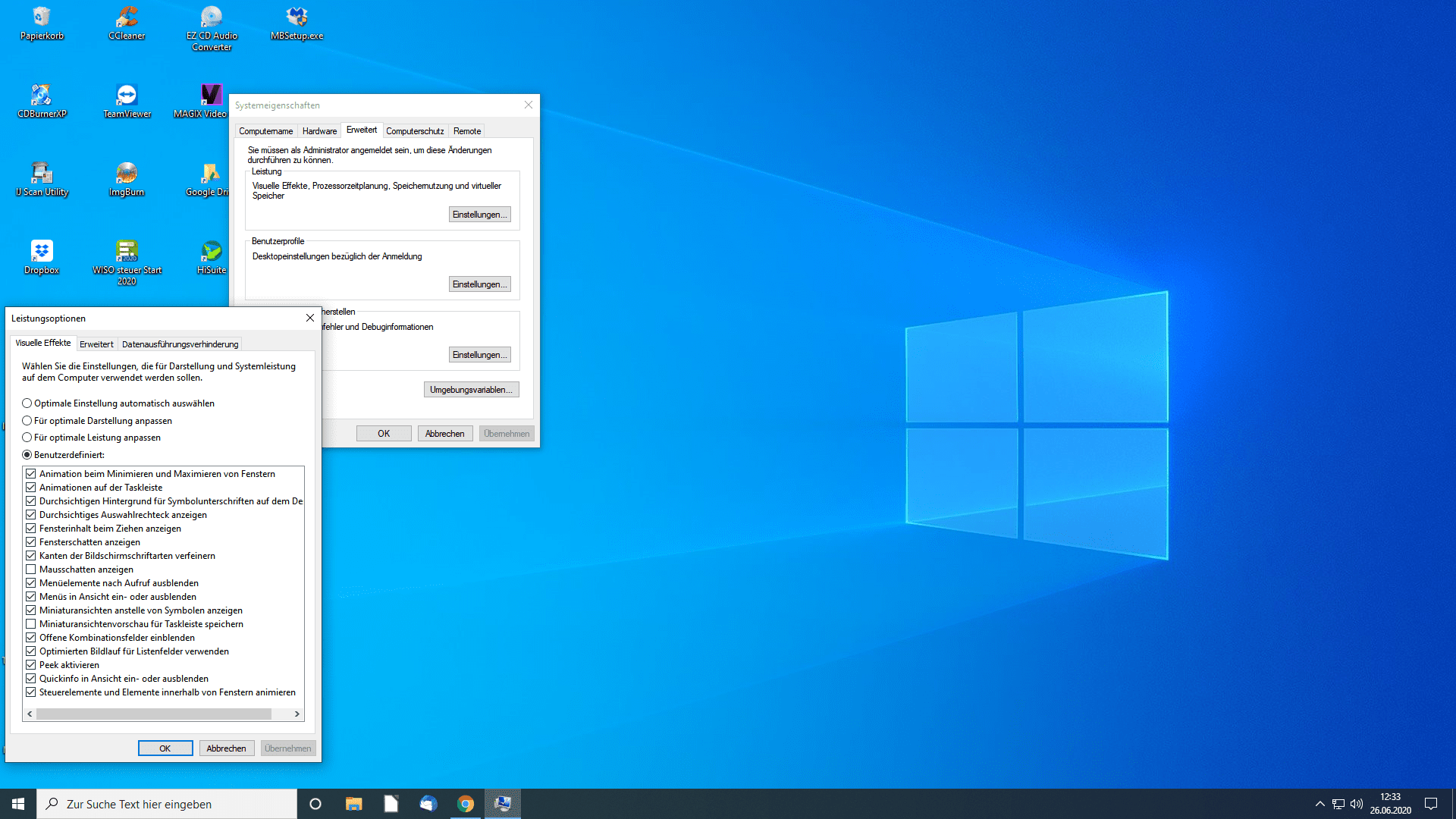Viewport: 1456px width, 819px height.
Task: Select 'Optimale Einstellung automatisch auswählen' radio
Action: pyautogui.click(x=118, y=403)
